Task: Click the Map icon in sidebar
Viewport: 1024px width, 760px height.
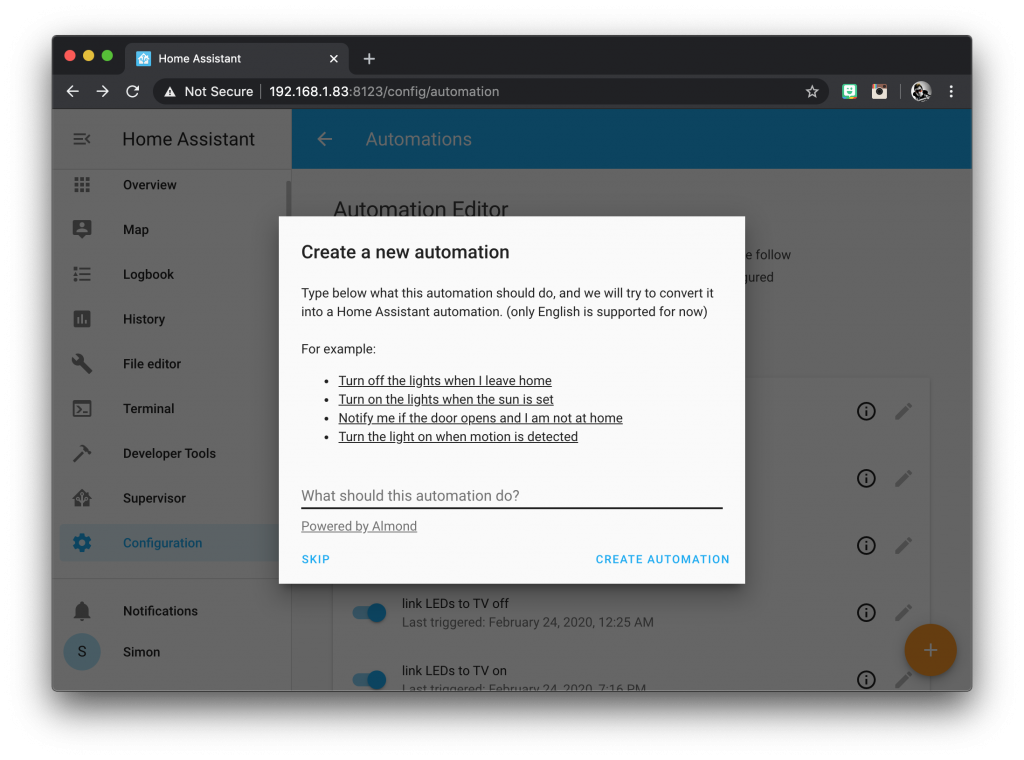Action: (x=82, y=229)
